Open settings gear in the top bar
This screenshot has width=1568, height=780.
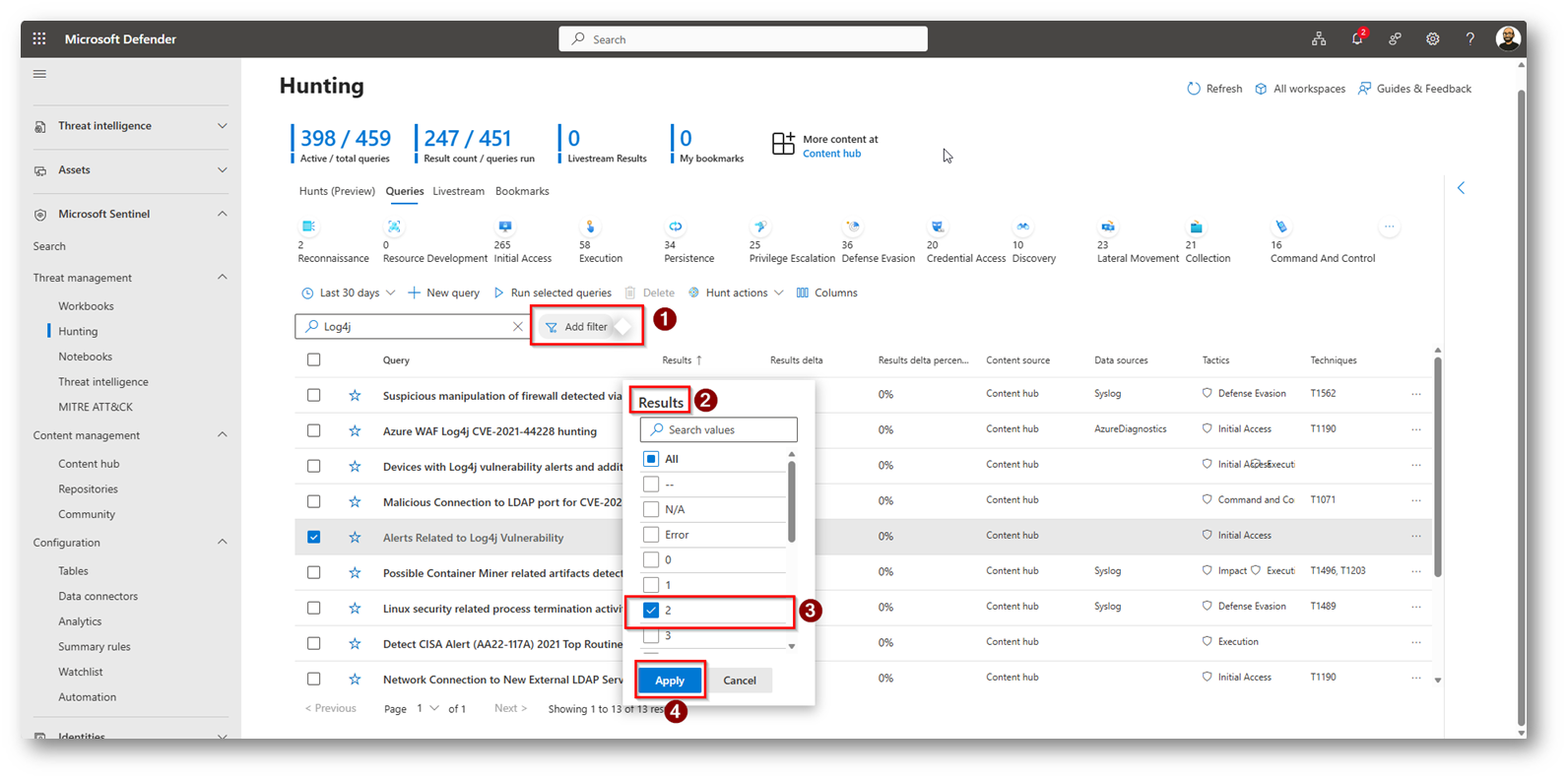pyautogui.click(x=1432, y=39)
